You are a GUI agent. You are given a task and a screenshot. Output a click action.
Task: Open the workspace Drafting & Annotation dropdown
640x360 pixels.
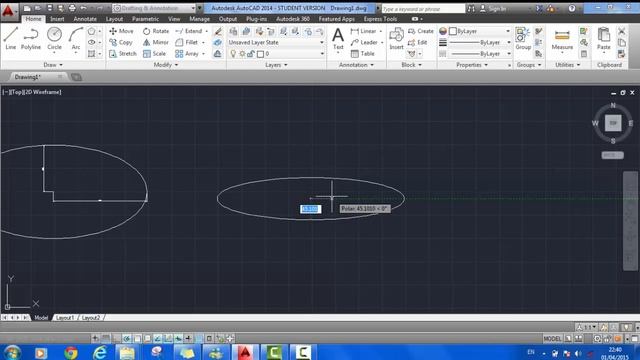[154, 8]
